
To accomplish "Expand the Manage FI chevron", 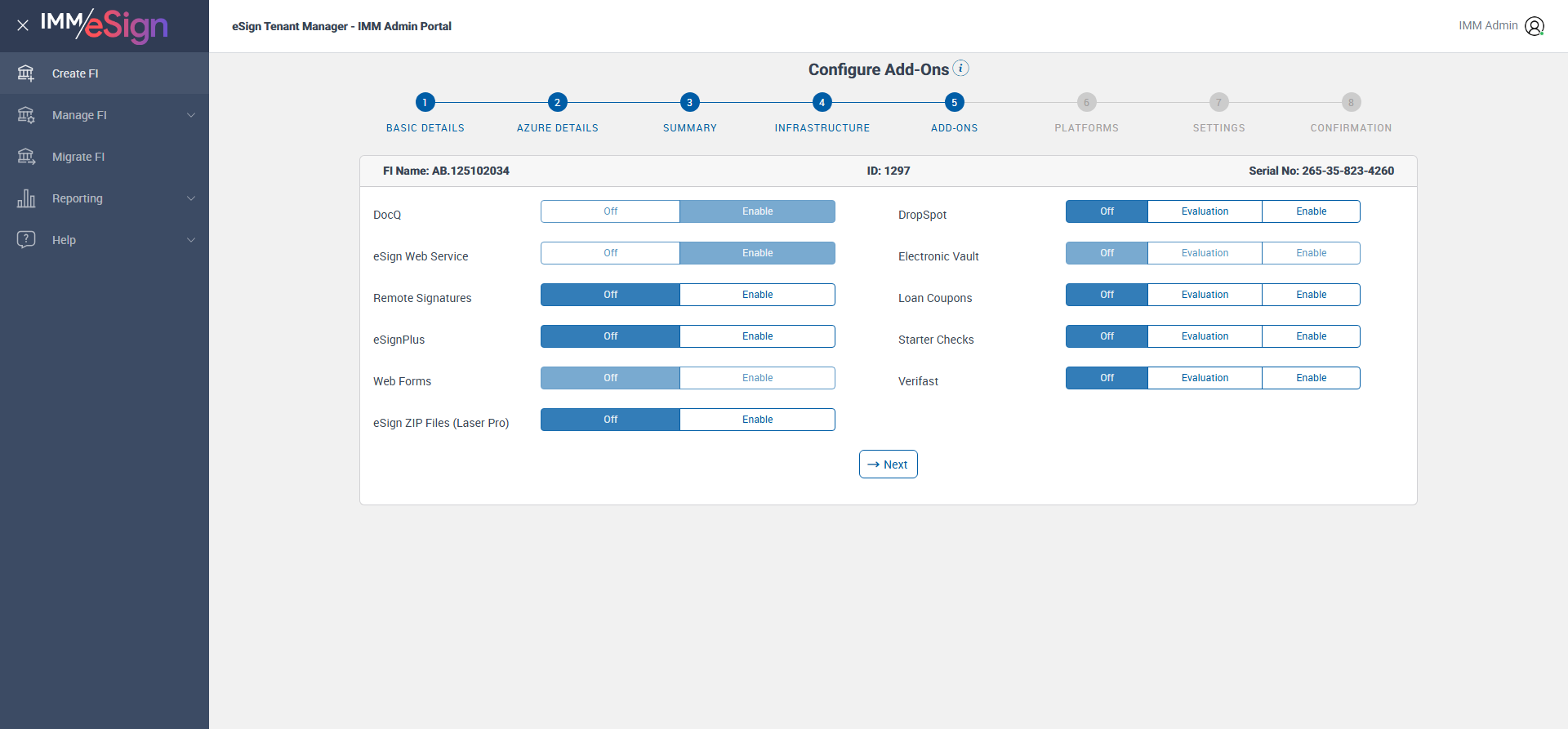I will (191, 115).
